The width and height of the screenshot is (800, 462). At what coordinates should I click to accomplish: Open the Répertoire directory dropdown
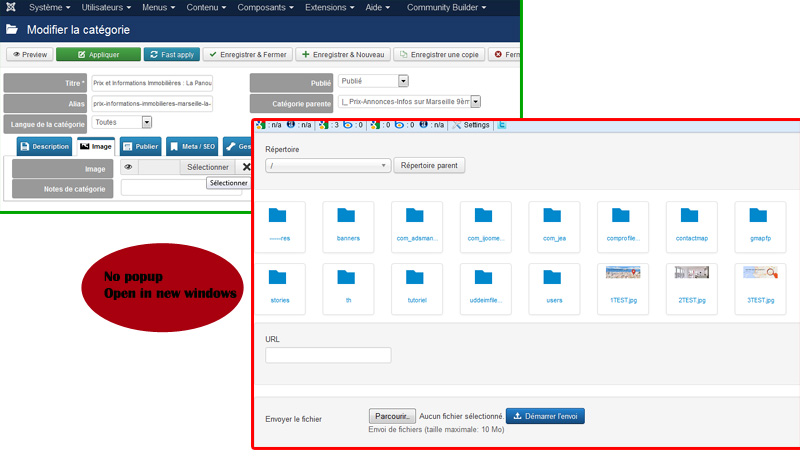click(x=328, y=165)
